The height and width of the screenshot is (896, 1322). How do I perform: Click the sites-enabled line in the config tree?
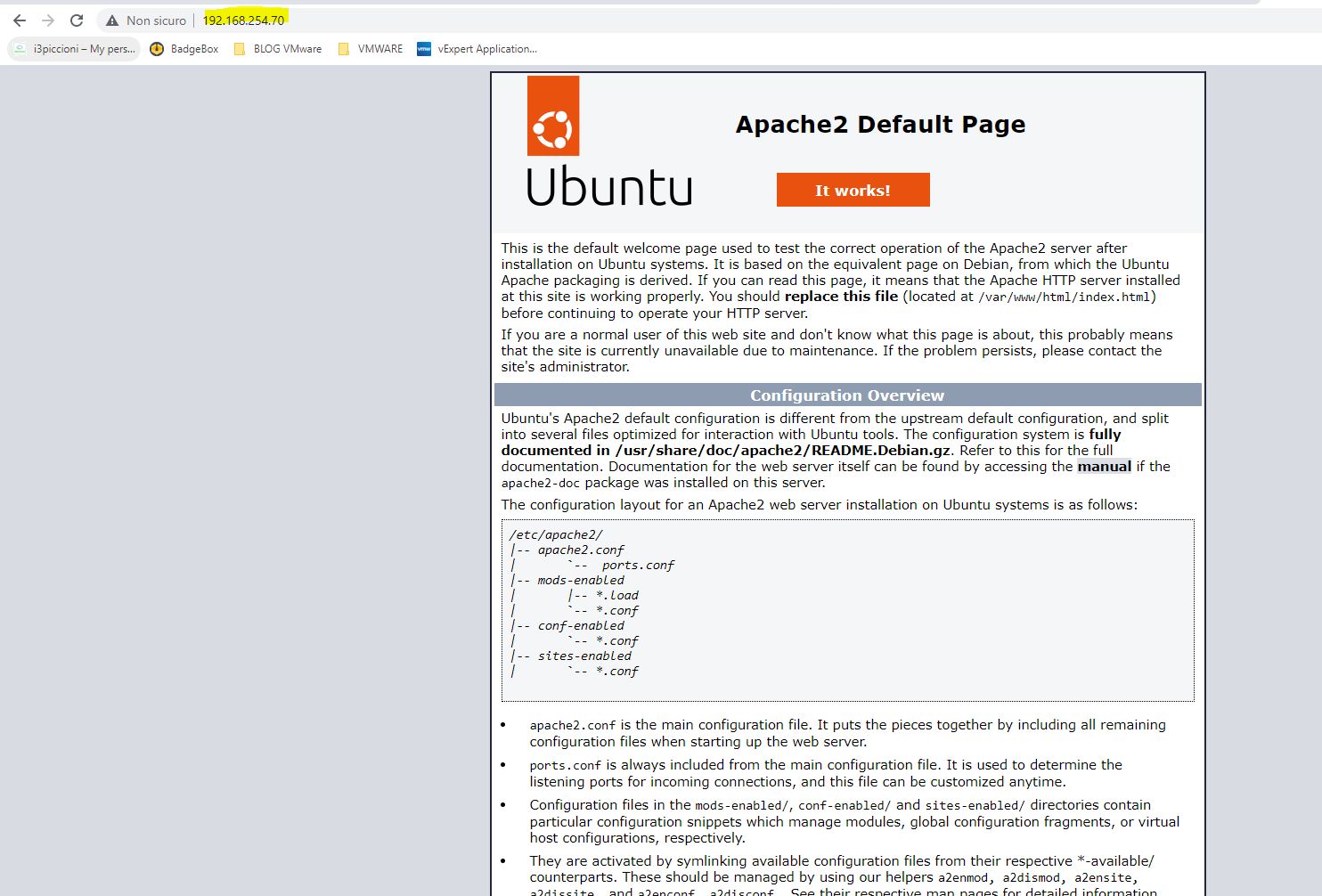584,656
